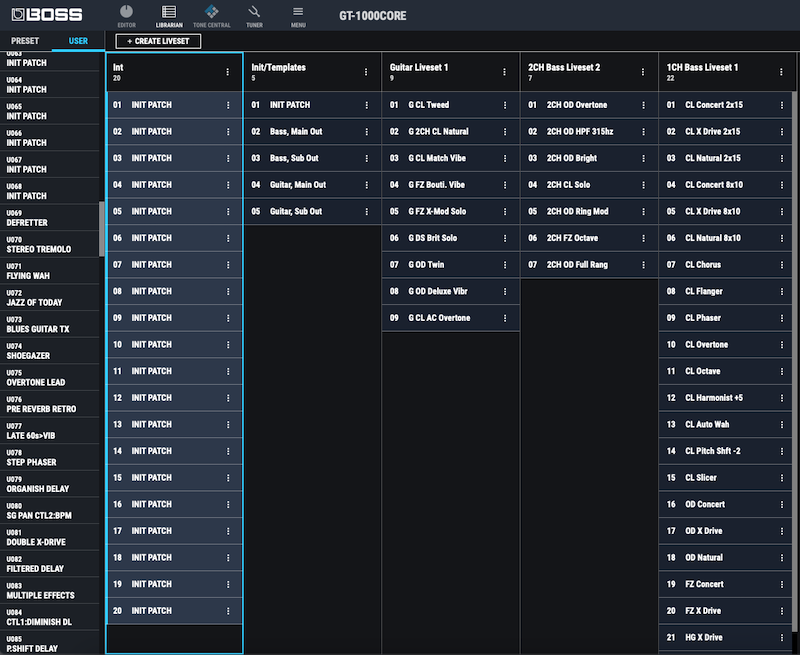
Task: Open options for CL Chorus patch
Action: coord(782,265)
